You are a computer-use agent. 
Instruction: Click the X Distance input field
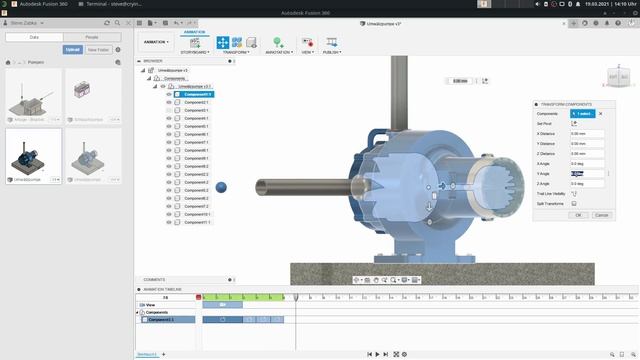pos(587,134)
